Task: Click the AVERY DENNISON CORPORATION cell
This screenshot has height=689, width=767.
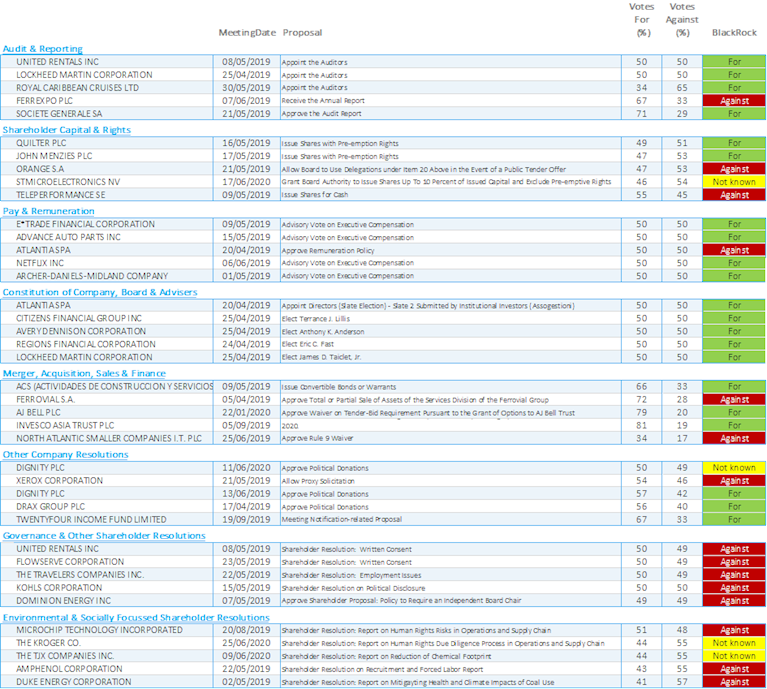Action: 107,331
